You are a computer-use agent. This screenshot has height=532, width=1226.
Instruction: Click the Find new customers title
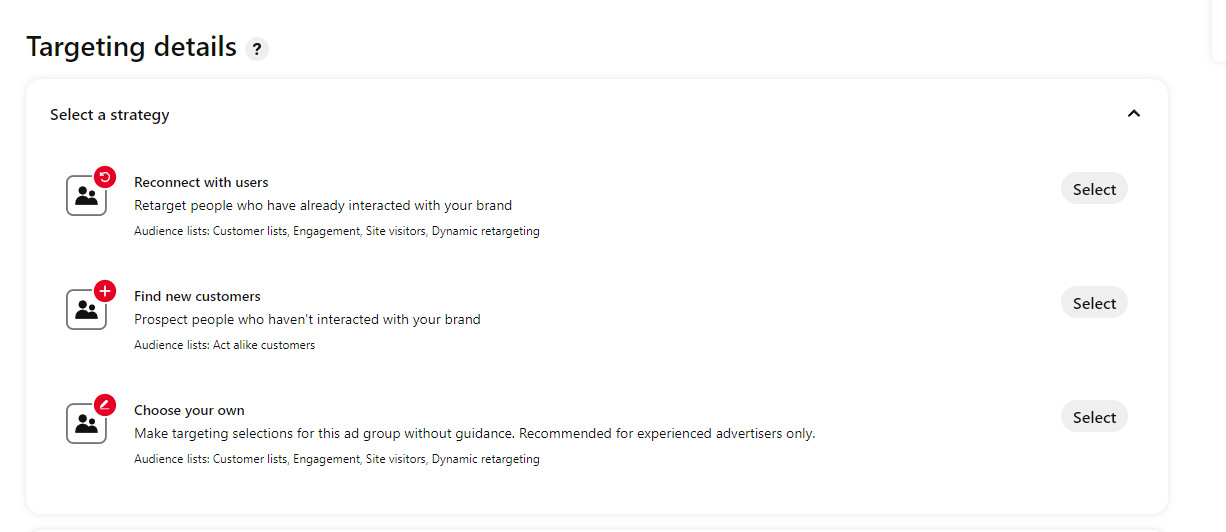(x=197, y=296)
